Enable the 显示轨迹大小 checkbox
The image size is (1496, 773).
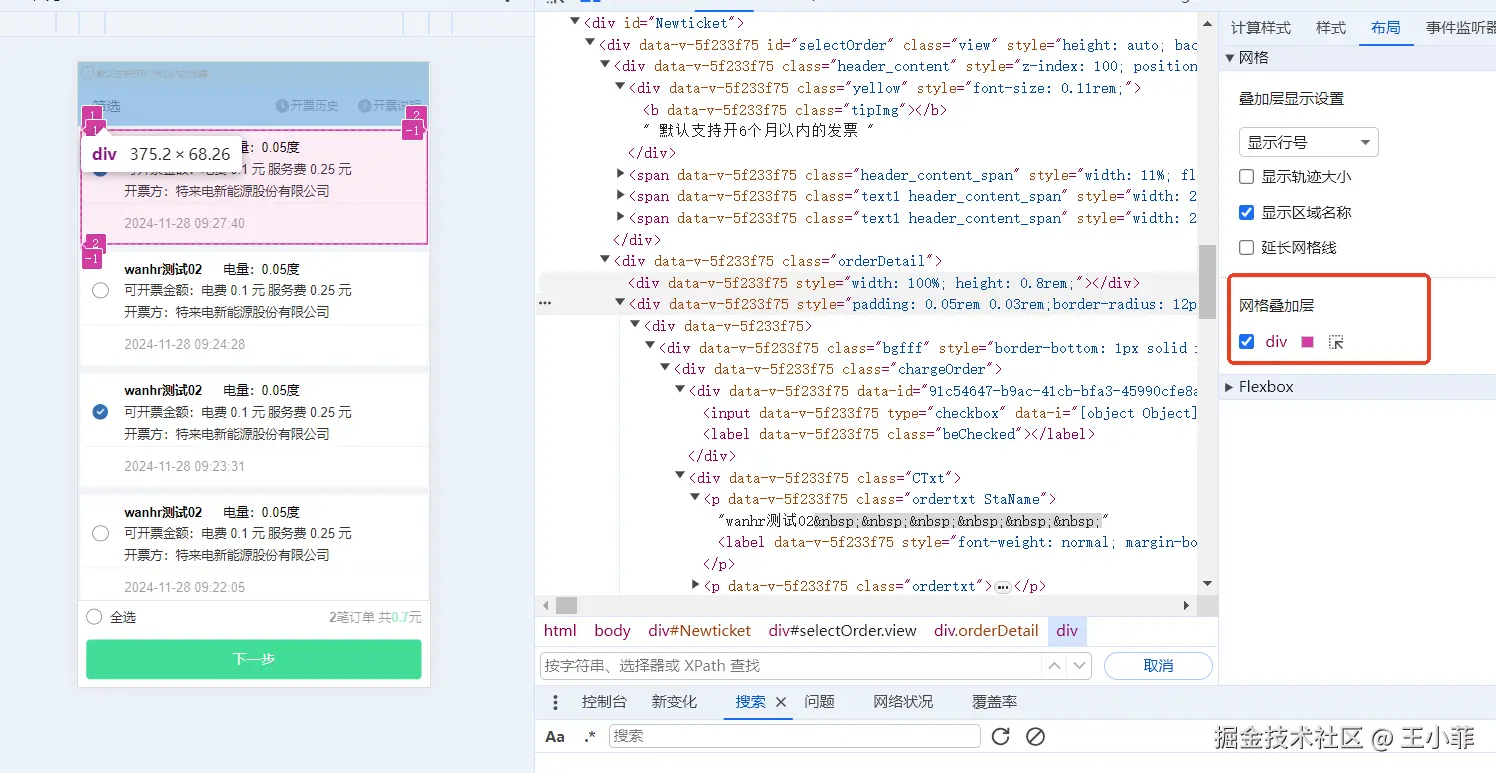(1246, 177)
